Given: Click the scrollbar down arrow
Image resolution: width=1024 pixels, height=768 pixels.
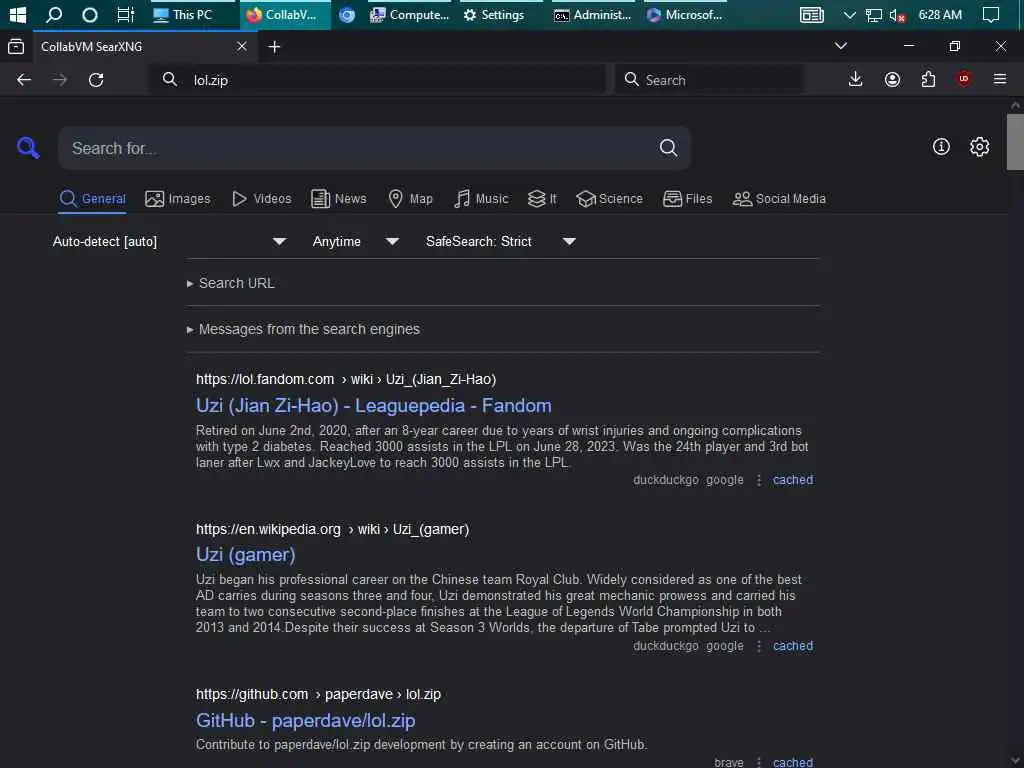Looking at the screenshot, I should 1015,760.
